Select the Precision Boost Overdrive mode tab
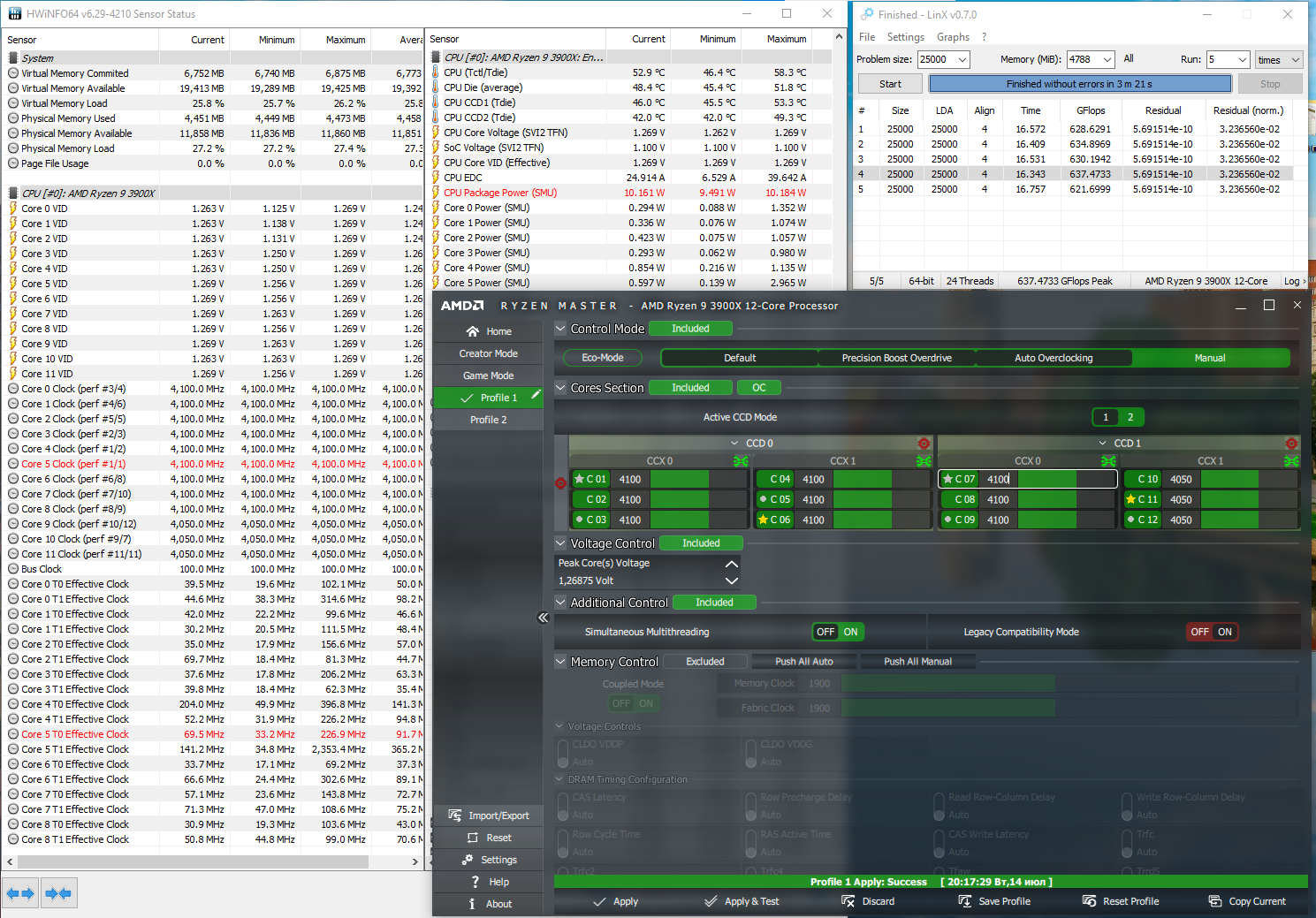This screenshot has width=1316, height=918. pos(896,358)
